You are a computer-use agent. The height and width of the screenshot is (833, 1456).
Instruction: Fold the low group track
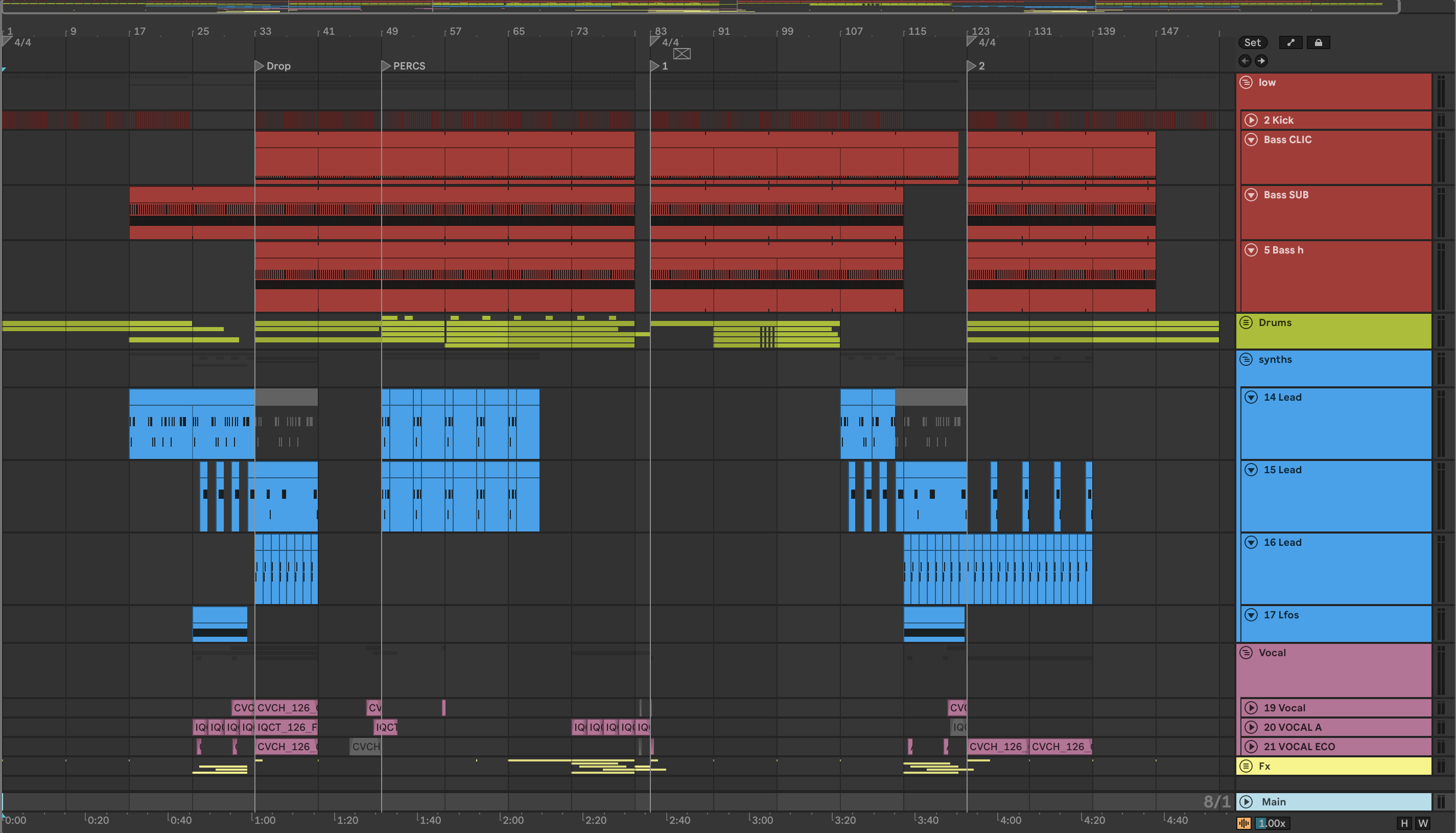coord(1246,82)
